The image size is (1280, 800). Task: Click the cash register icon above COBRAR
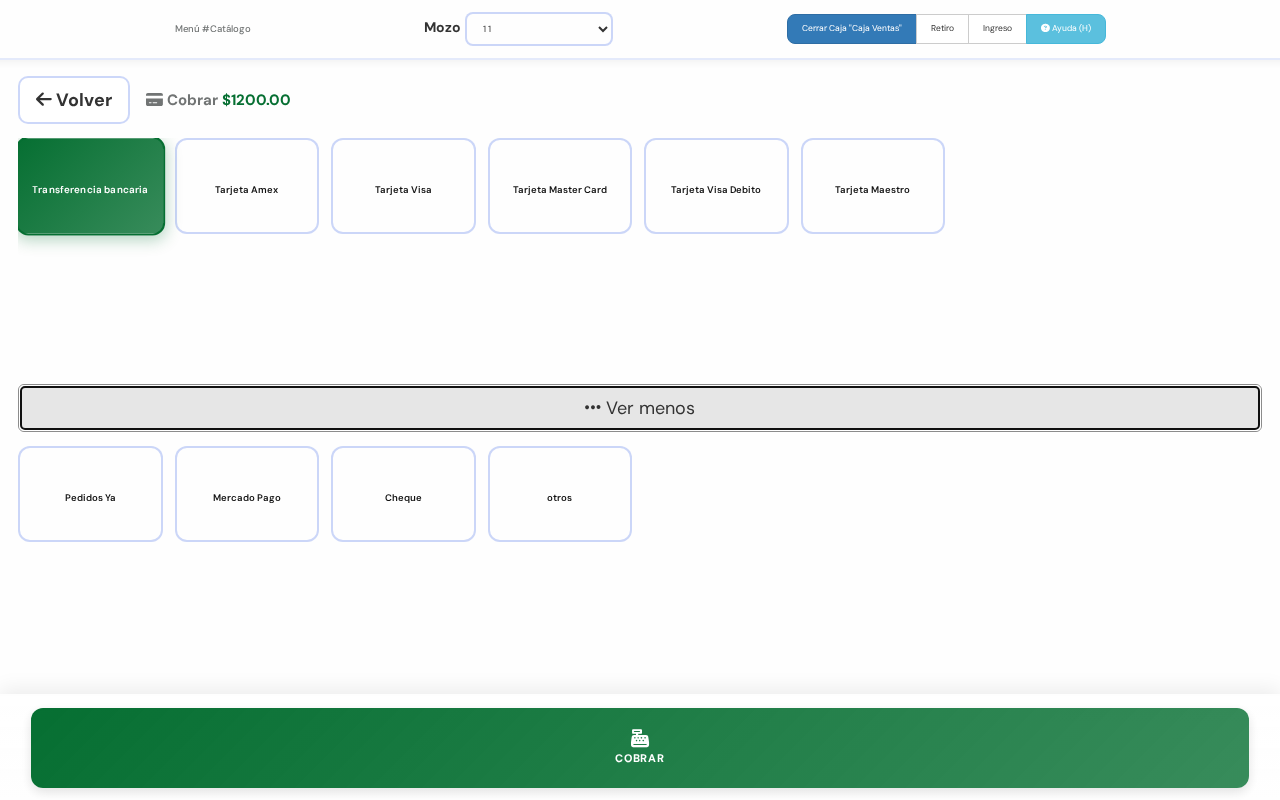point(640,738)
